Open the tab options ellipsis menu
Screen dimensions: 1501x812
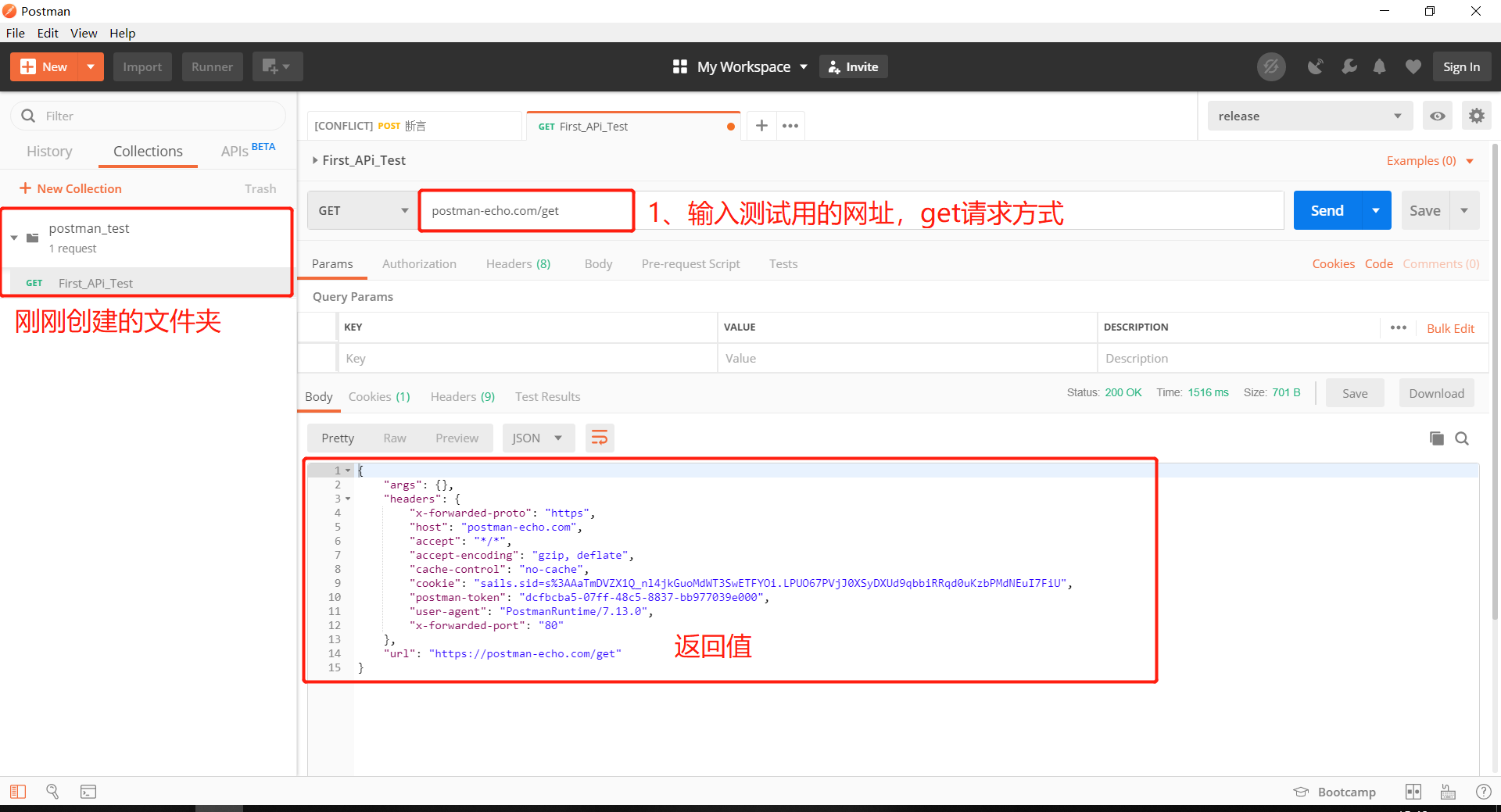(790, 126)
